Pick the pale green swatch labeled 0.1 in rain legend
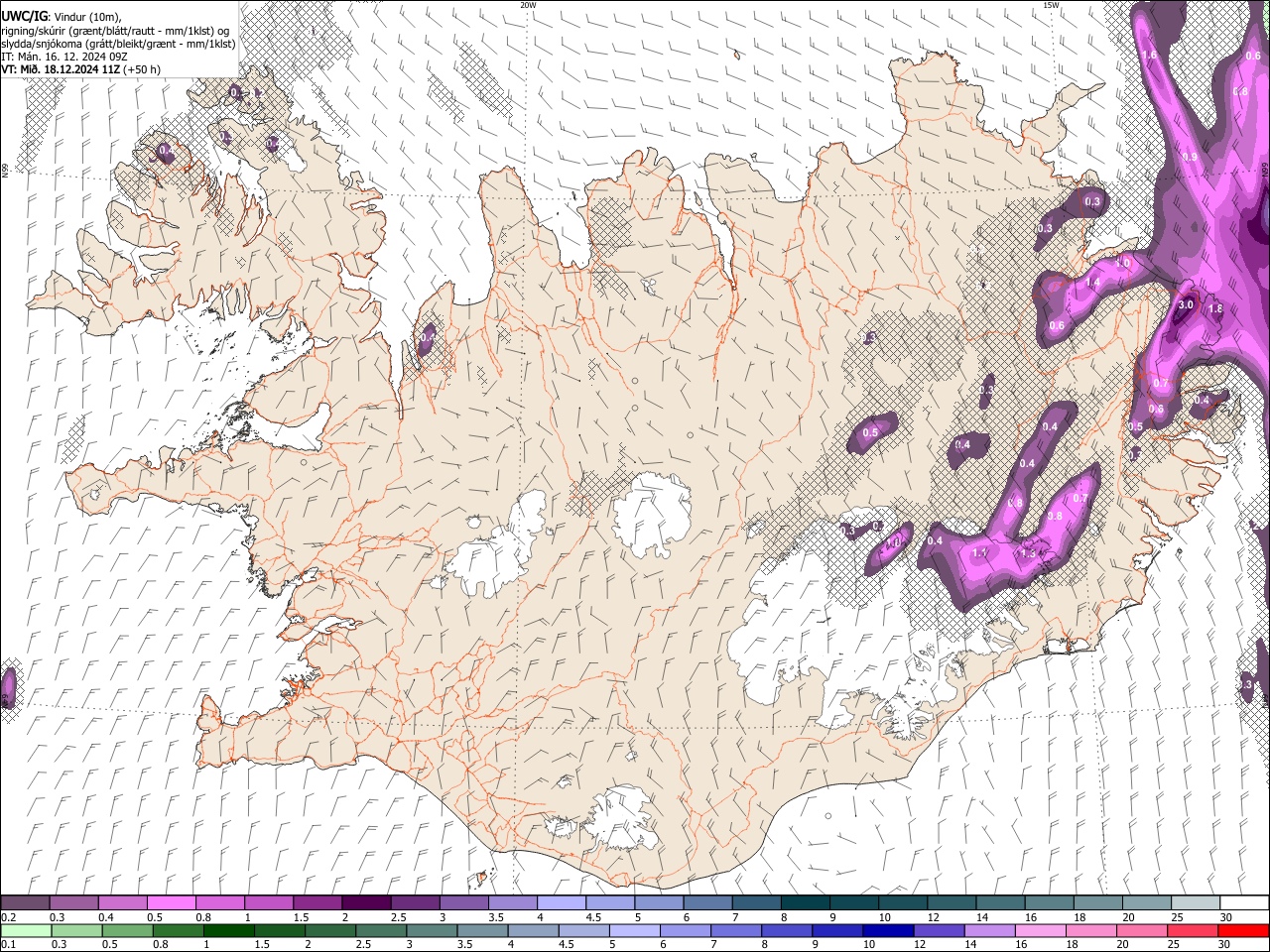1270x952 pixels. point(26,930)
